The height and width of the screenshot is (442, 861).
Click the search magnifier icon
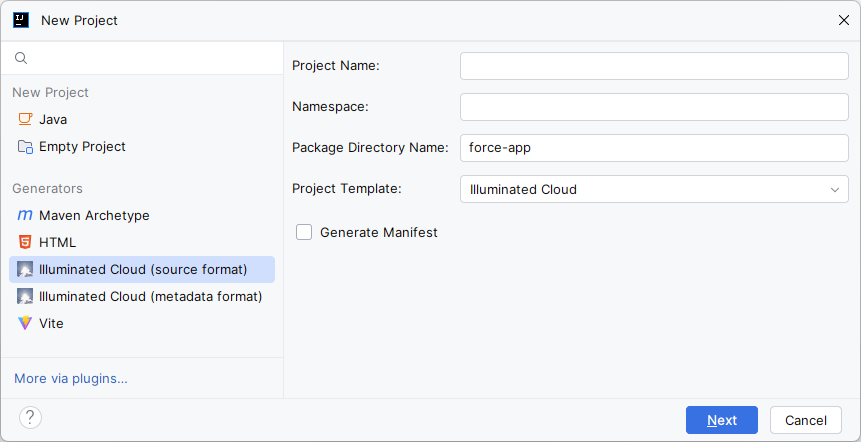tap(21, 58)
